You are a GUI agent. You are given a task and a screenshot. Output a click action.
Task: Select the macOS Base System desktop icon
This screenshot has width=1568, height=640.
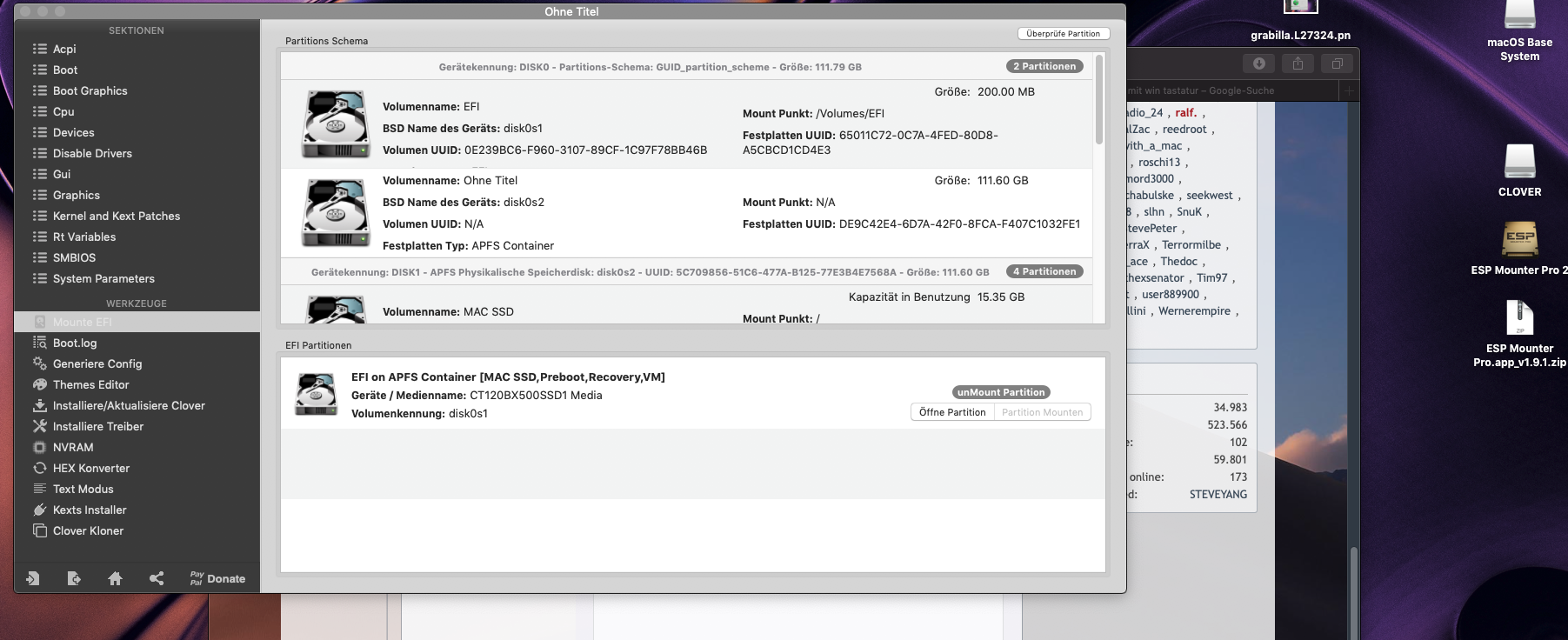(1519, 32)
